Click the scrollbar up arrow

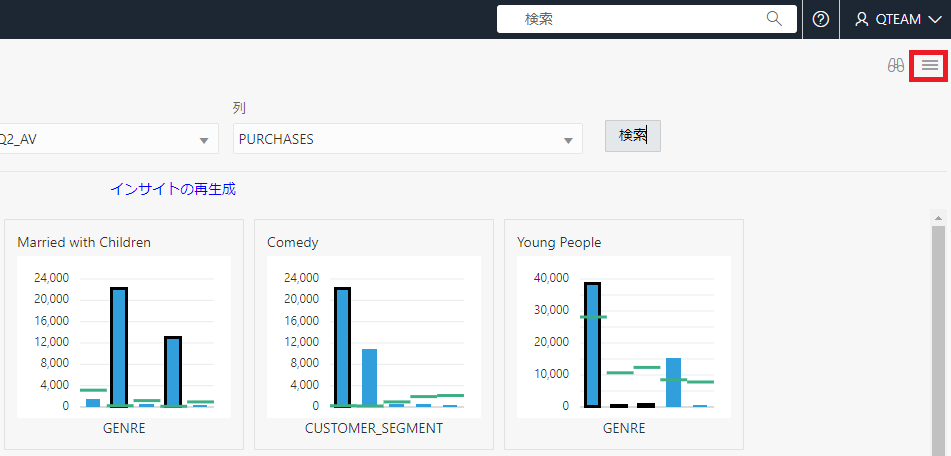coord(938,217)
